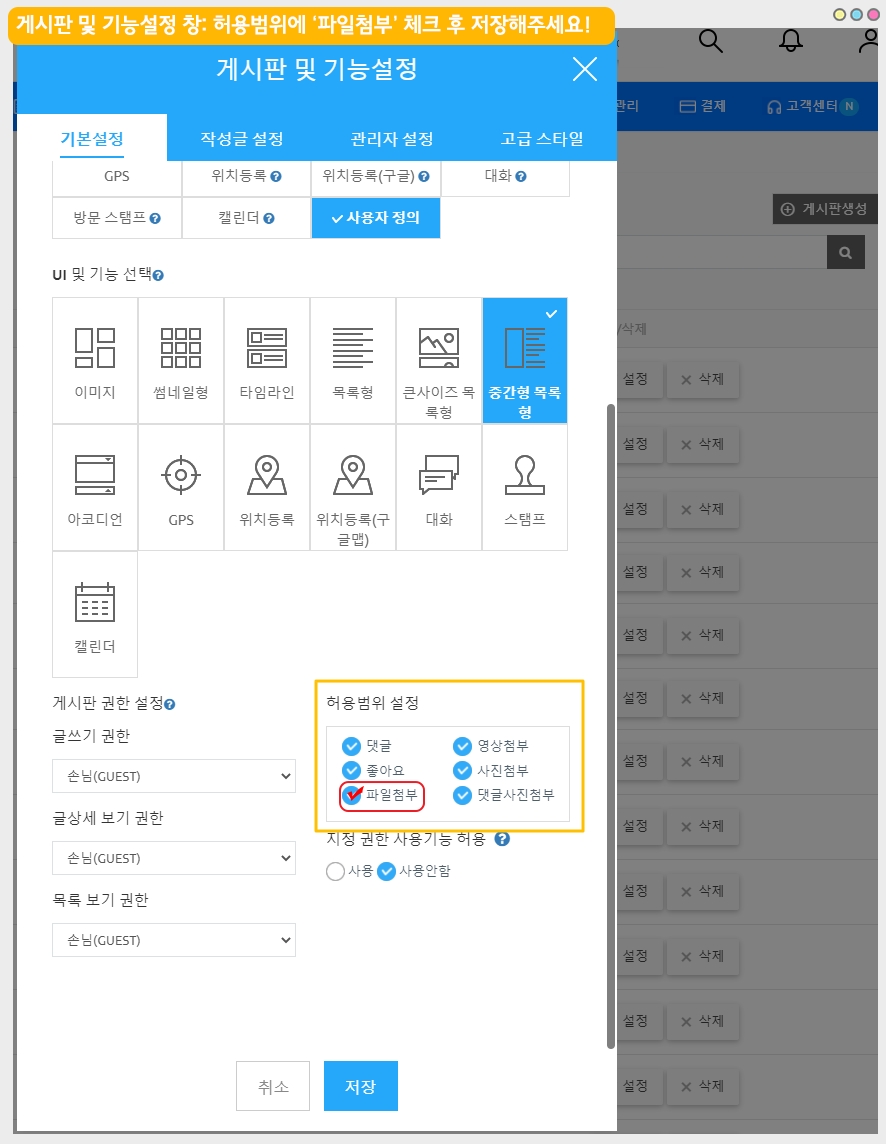This screenshot has height=1144, width=886.
Task: Toggle the 댓글 checkbox
Action: pyautogui.click(x=352, y=746)
